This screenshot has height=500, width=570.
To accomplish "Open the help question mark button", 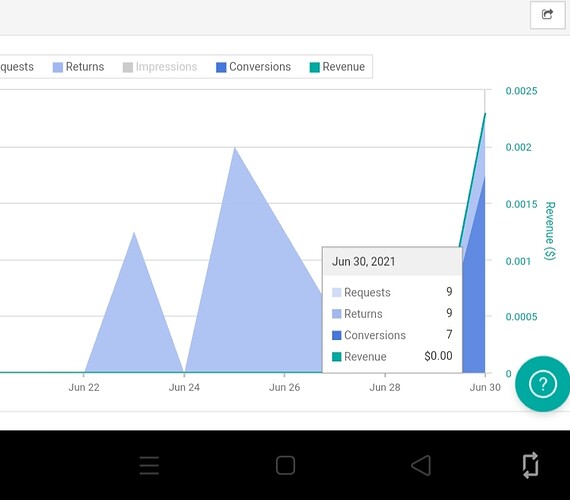I will (543, 384).
